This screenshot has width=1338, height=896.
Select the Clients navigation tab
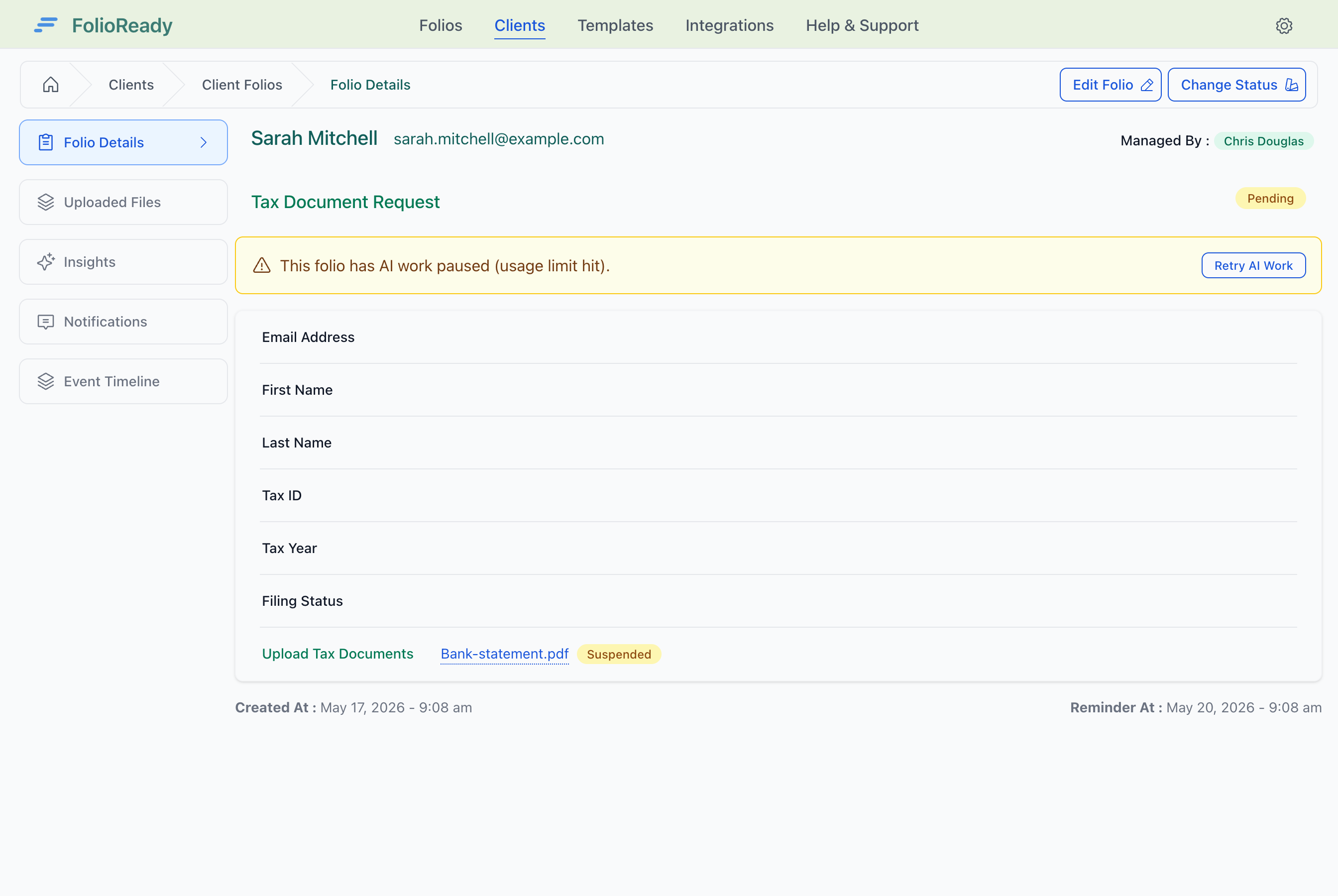click(519, 25)
